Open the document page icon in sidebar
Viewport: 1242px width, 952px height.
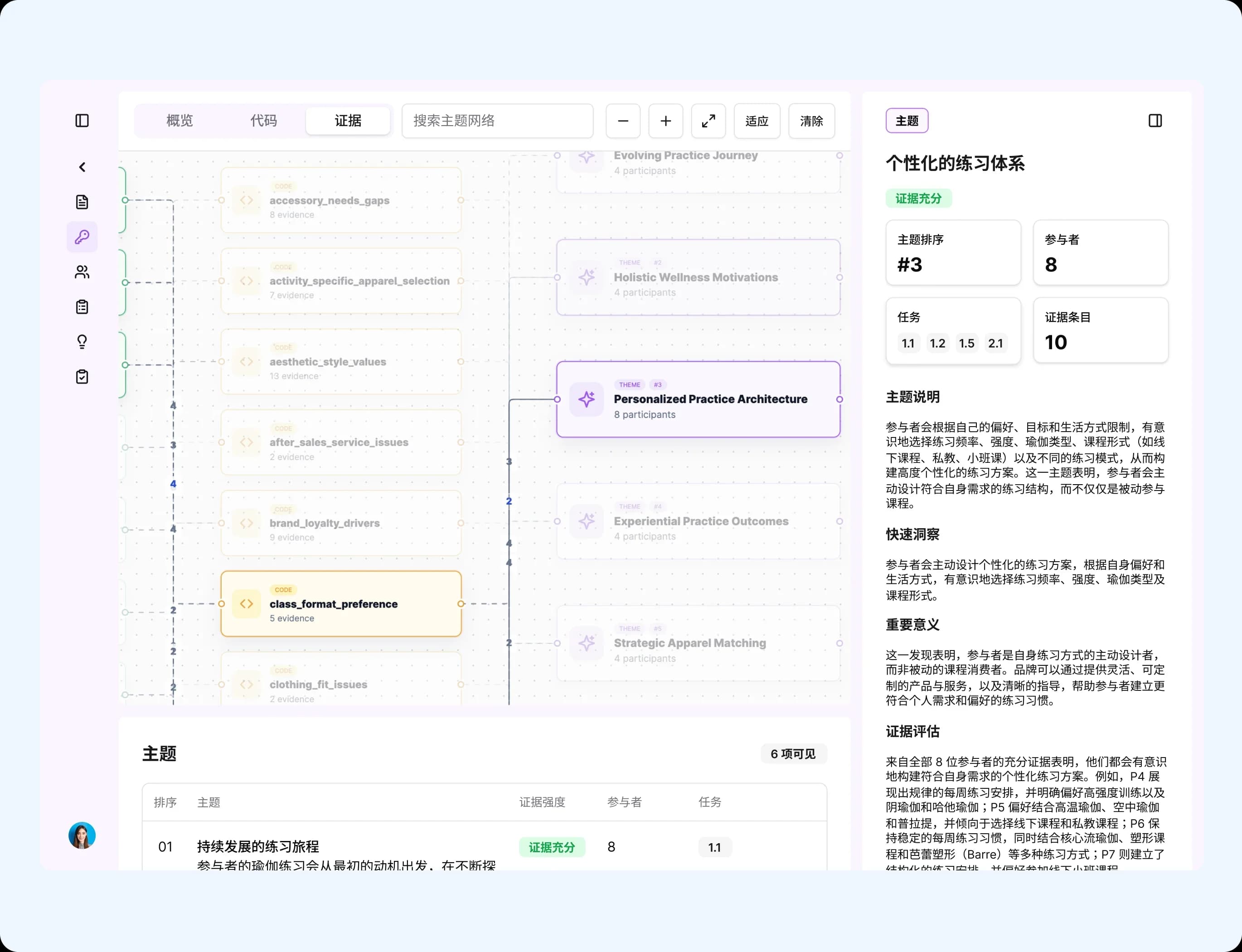point(82,202)
